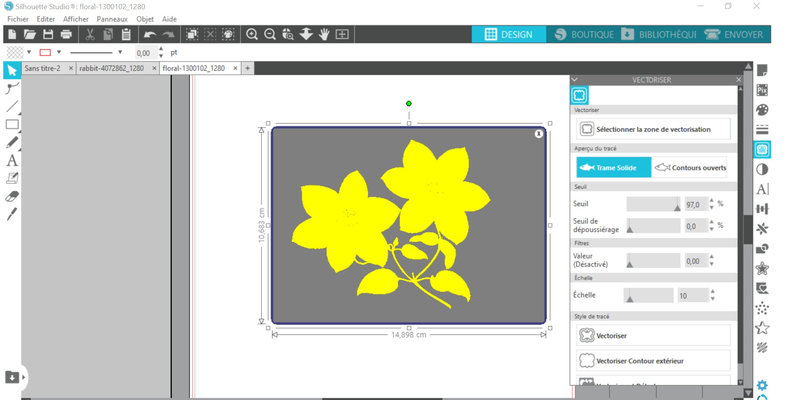Select the freehand pencil drawing tool
Screen dimensions: 800x400
(12, 142)
